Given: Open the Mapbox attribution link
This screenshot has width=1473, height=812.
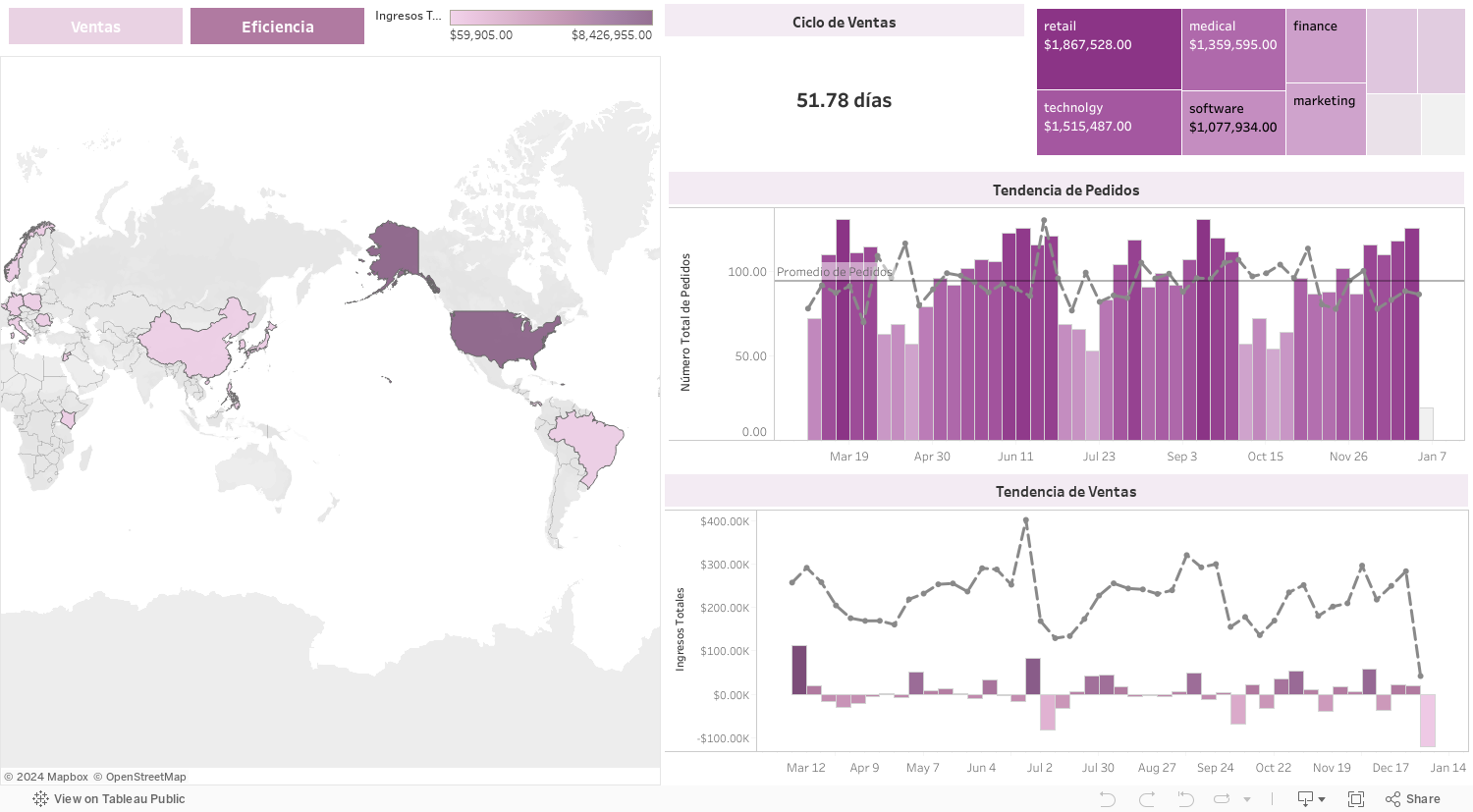Looking at the screenshot, I should click(x=46, y=777).
